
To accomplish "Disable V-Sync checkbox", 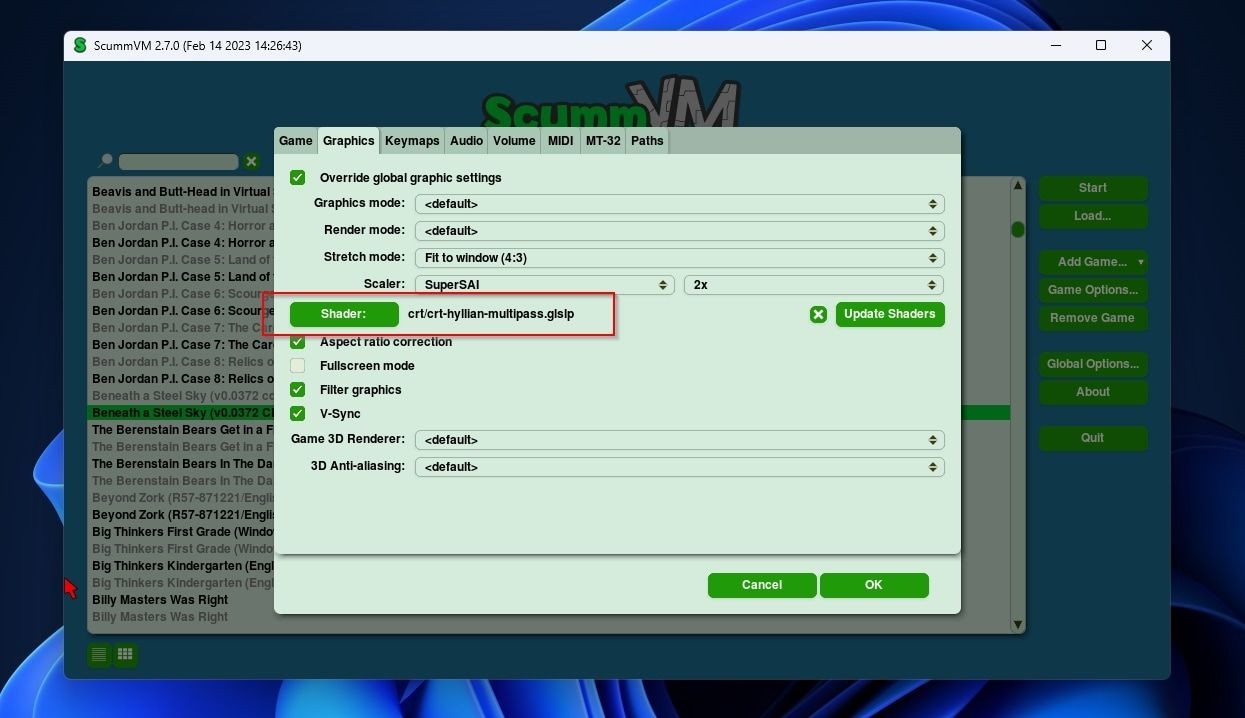I will tap(298, 414).
